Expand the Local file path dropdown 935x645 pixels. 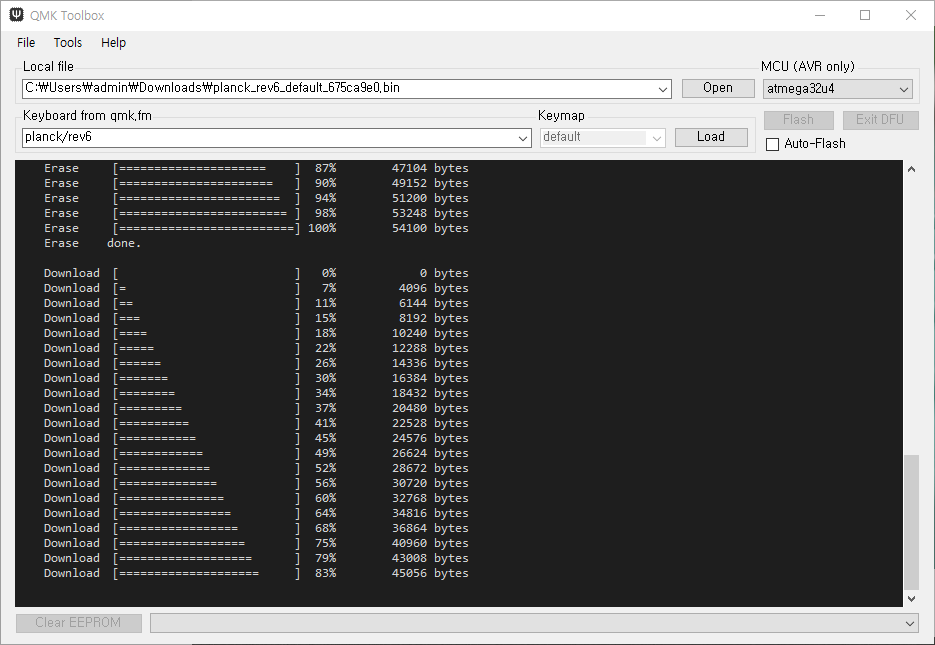point(662,89)
